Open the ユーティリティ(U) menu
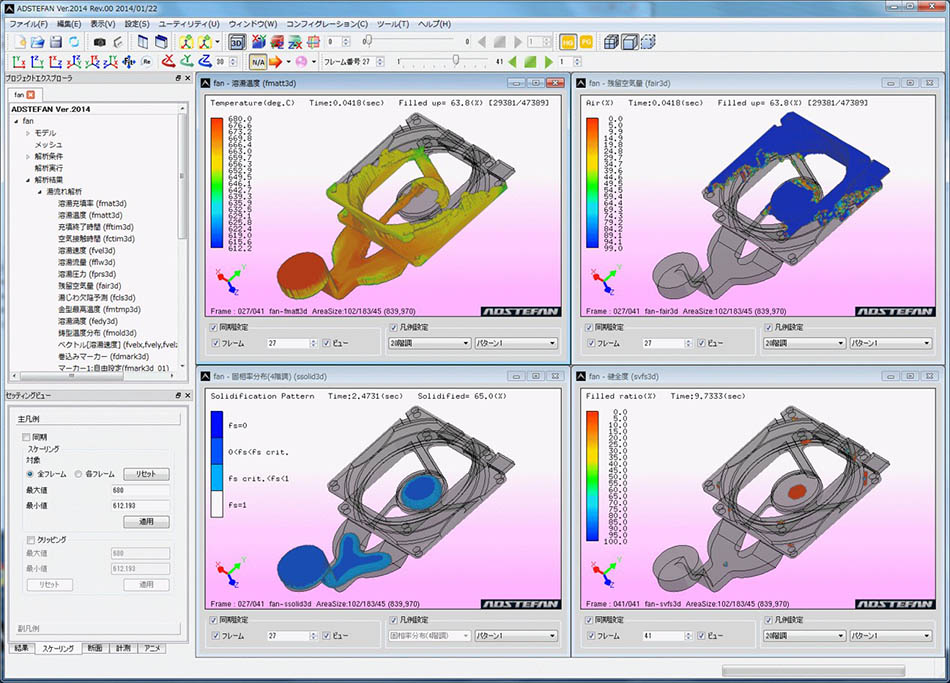The image size is (950, 683). pos(188,24)
